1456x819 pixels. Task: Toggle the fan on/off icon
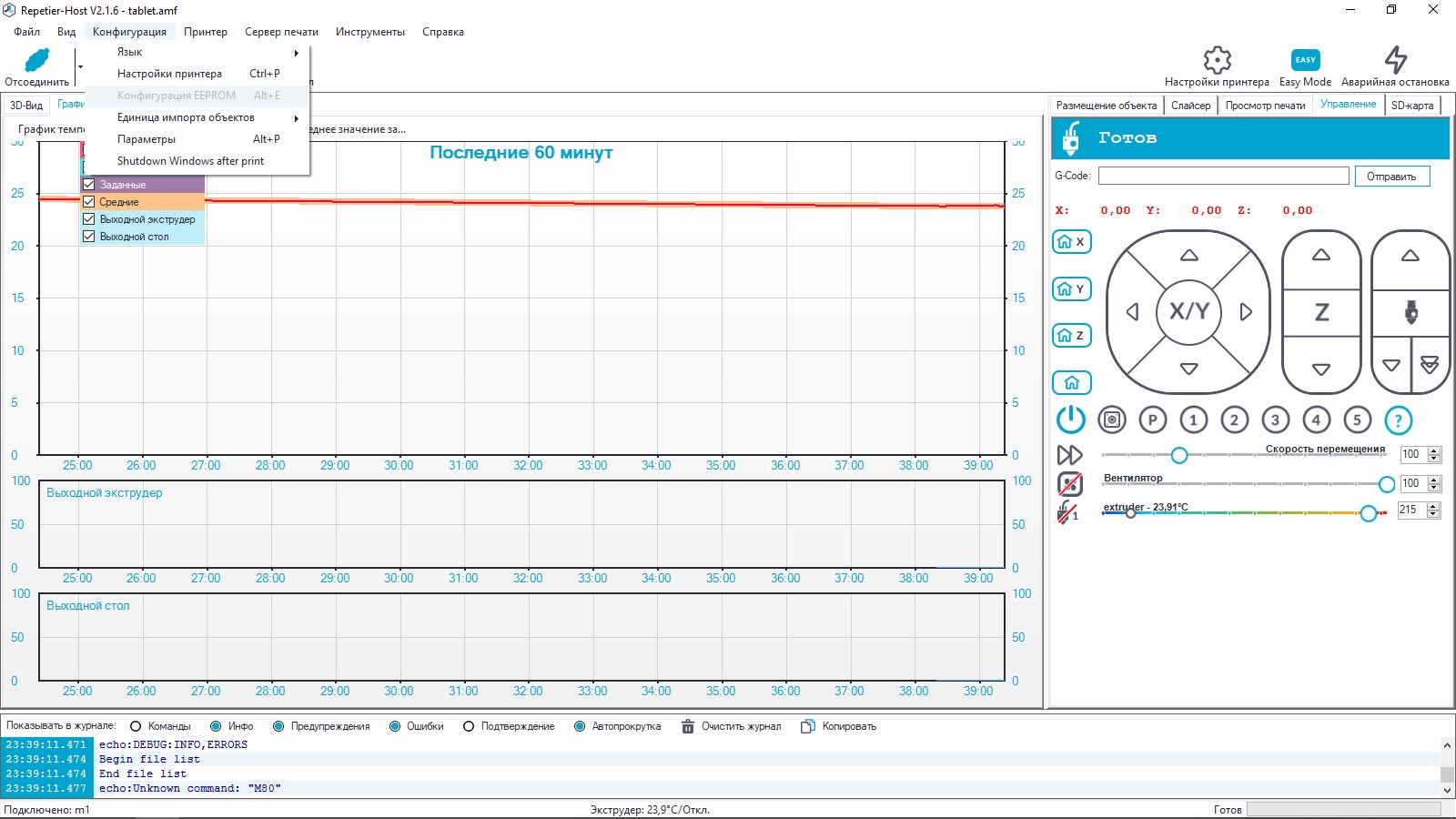pos(1070,484)
